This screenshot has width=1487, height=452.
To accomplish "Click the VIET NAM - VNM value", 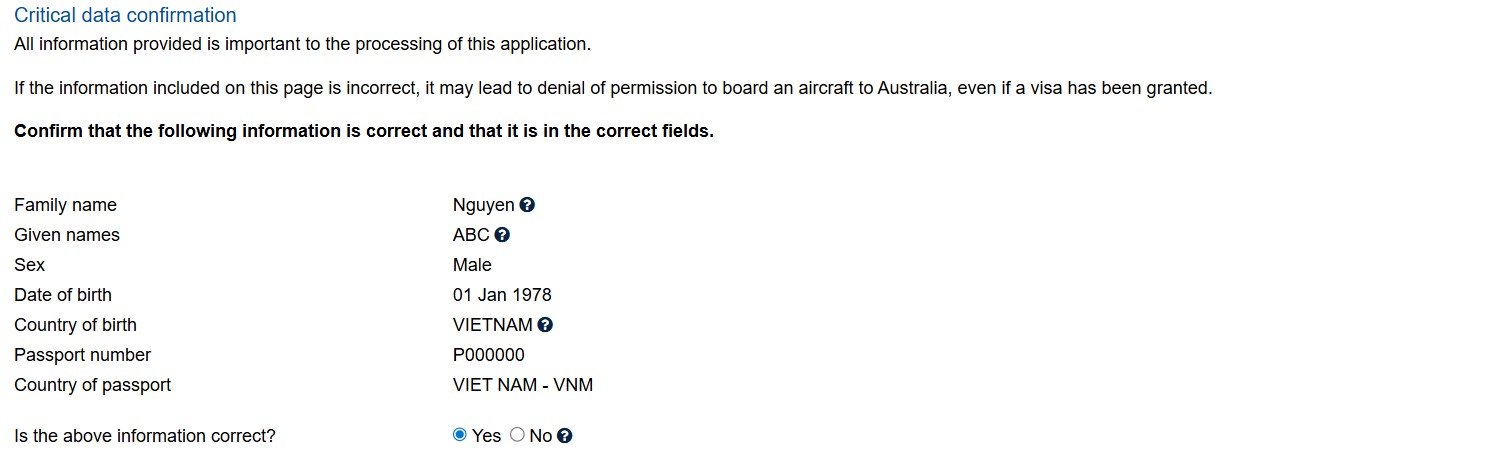I will coord(522,385).
